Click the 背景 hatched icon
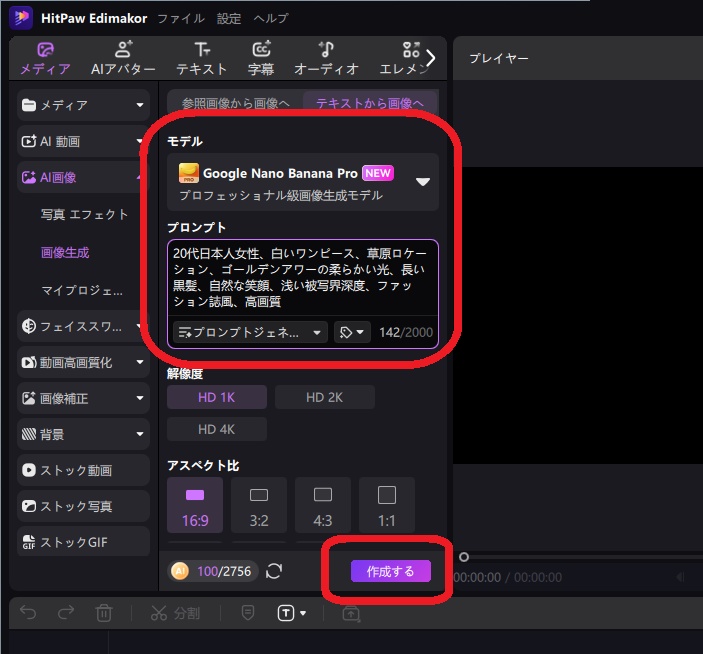The image size is (703, 654). 29,434
